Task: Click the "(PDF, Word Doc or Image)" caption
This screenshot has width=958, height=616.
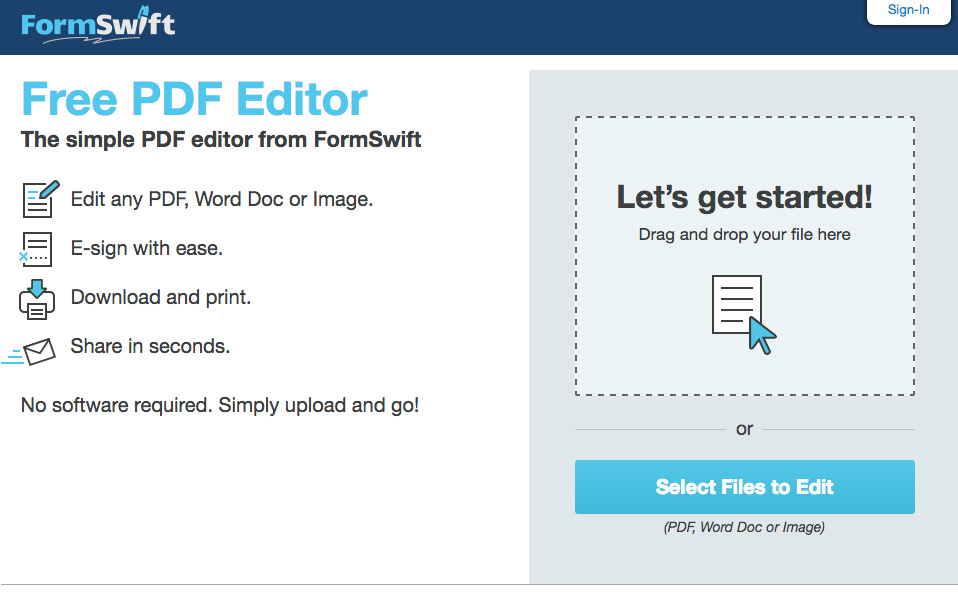Action: [744, 527]
